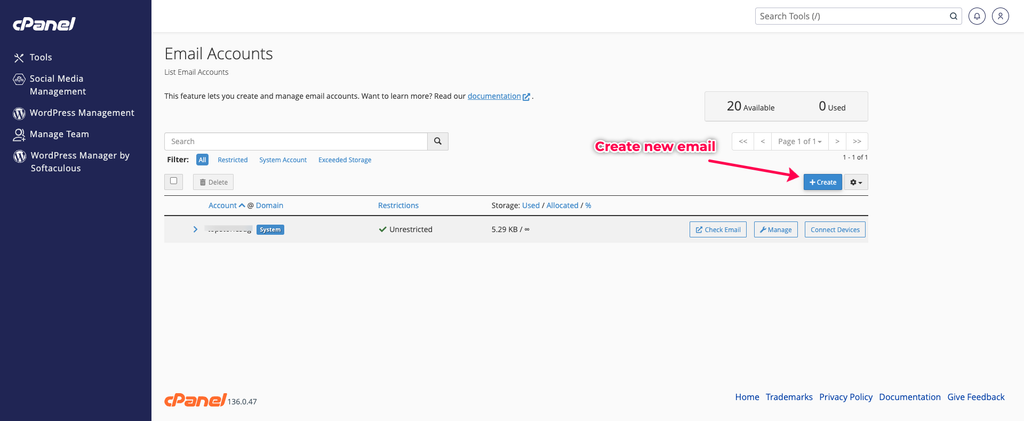Open Tools in the sidebar
Image resolution: width=1024 pixels, height=421 pixels.
(40, 57)
